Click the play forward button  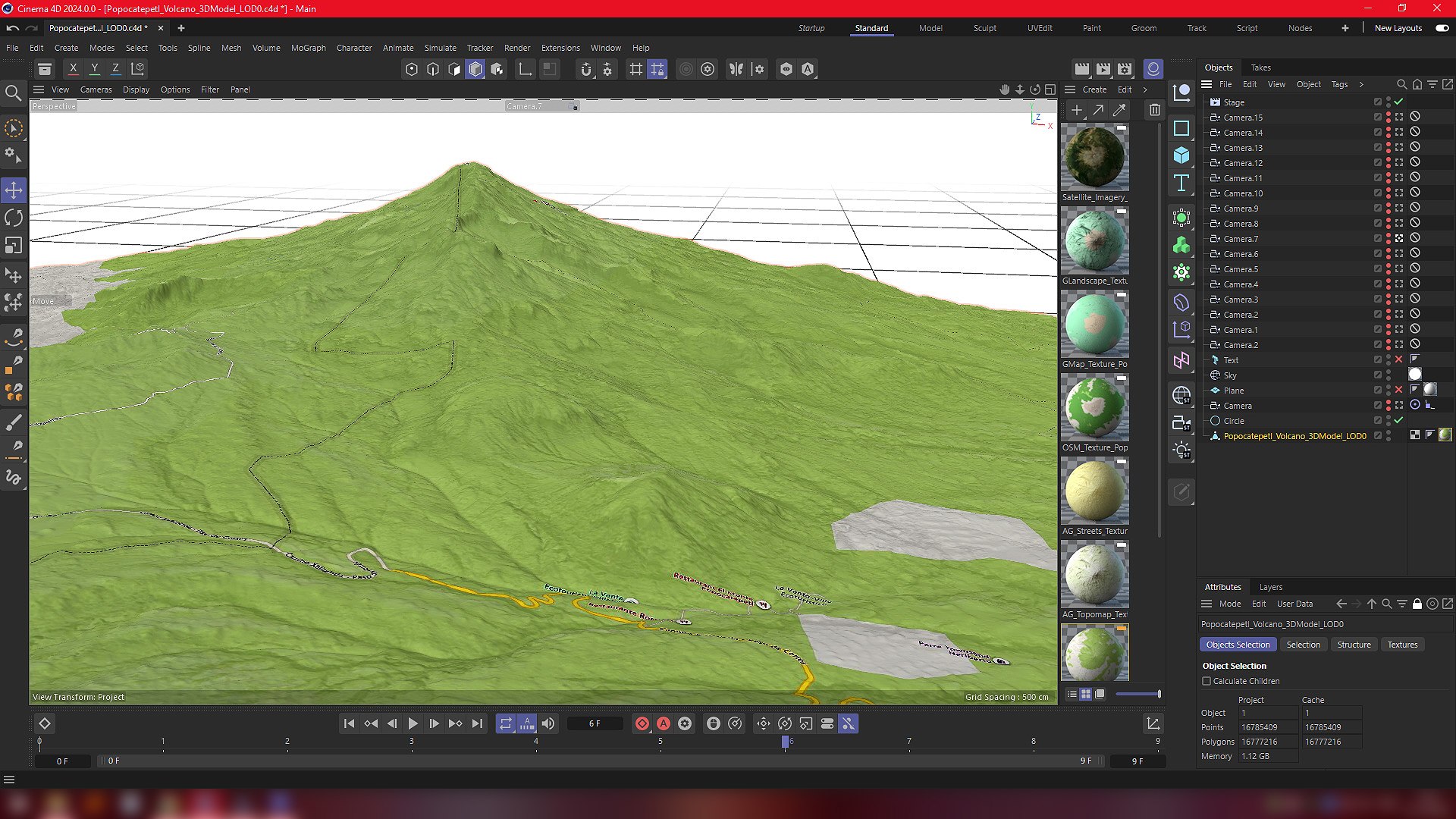413,723
